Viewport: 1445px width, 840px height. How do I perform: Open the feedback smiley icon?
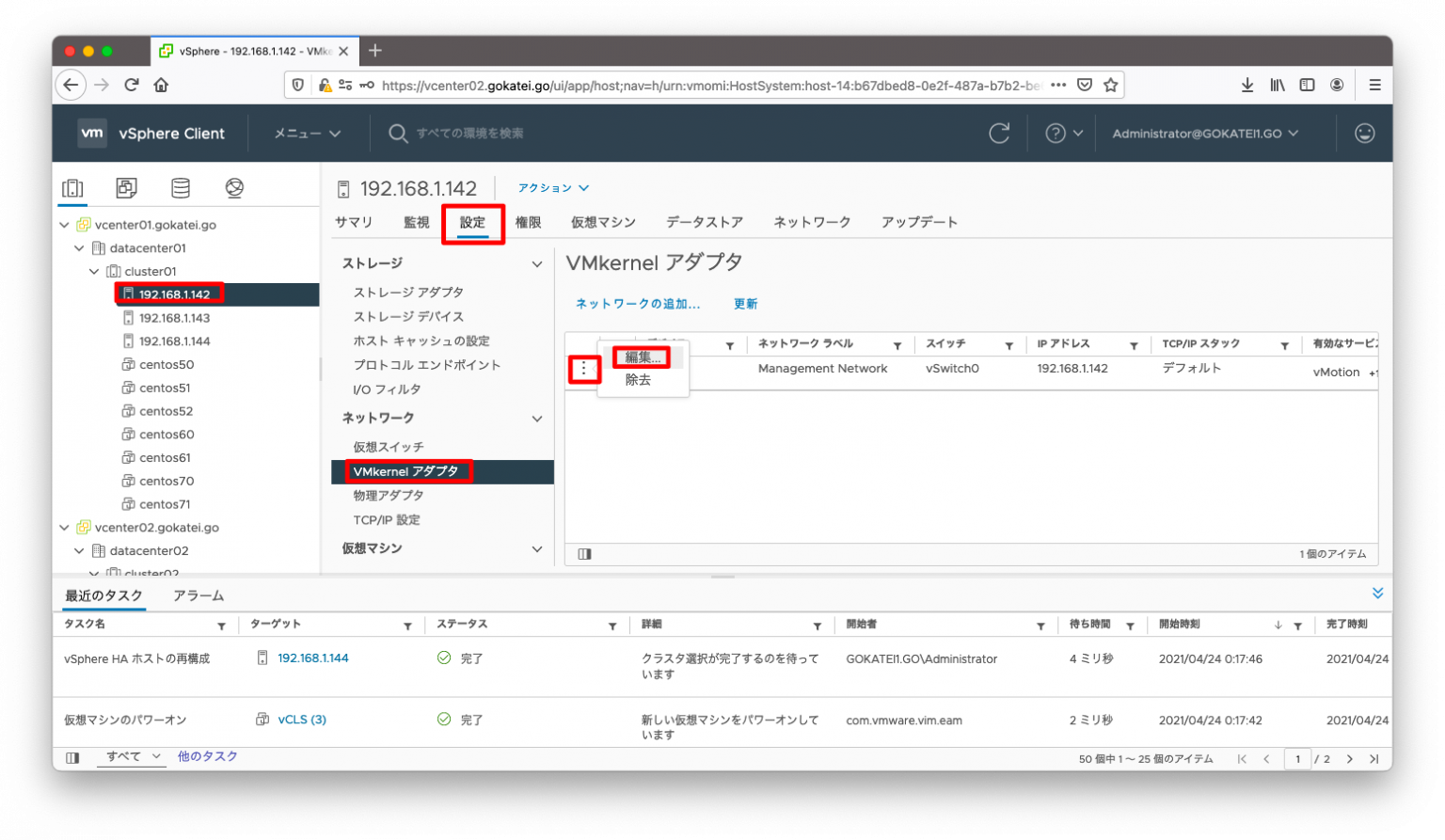1363,133
